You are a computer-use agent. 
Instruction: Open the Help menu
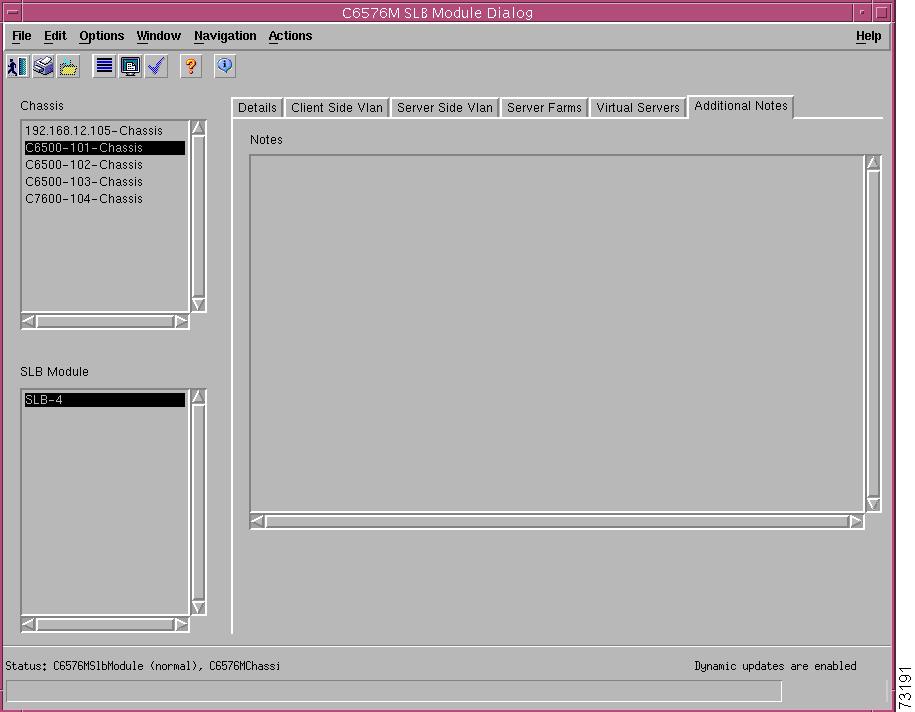pyautogui.click(x=868, y=36)
